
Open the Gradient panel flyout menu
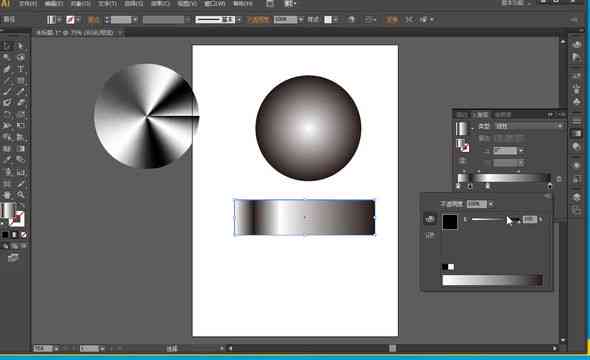click(562, 114)
